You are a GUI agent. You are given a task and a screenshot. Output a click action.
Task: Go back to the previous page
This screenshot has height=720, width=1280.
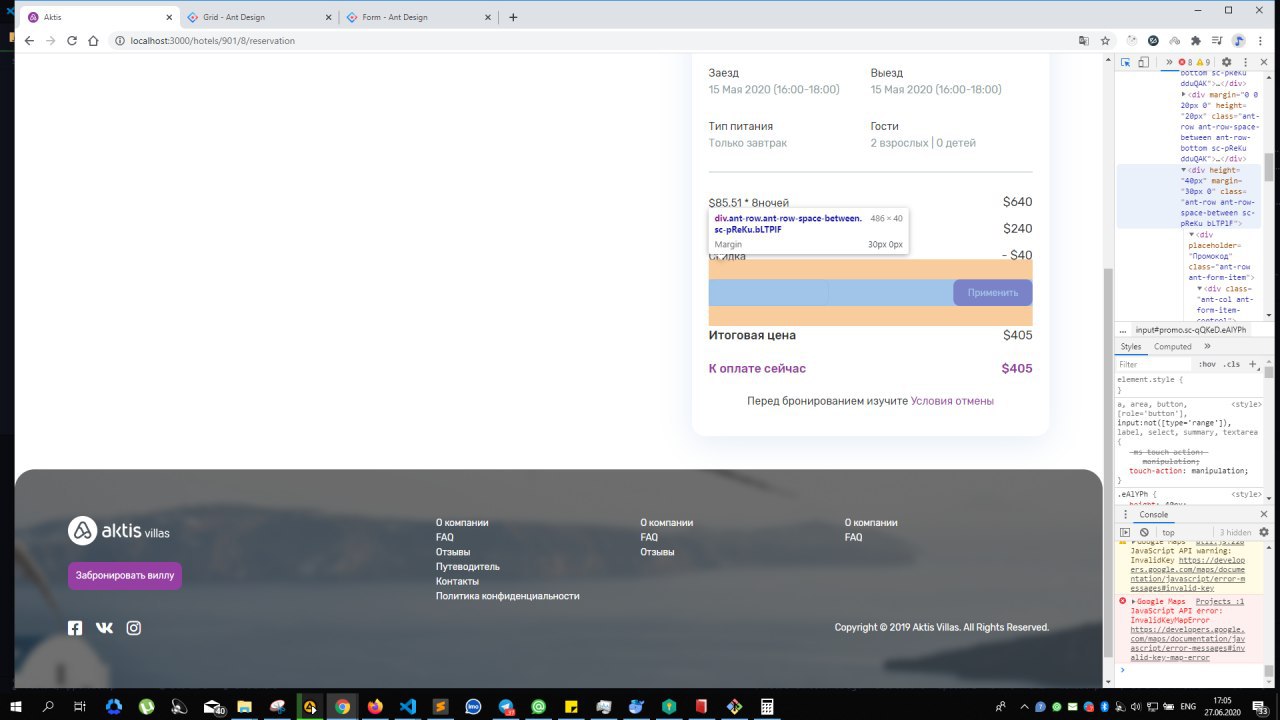click(x=29, y=41)
